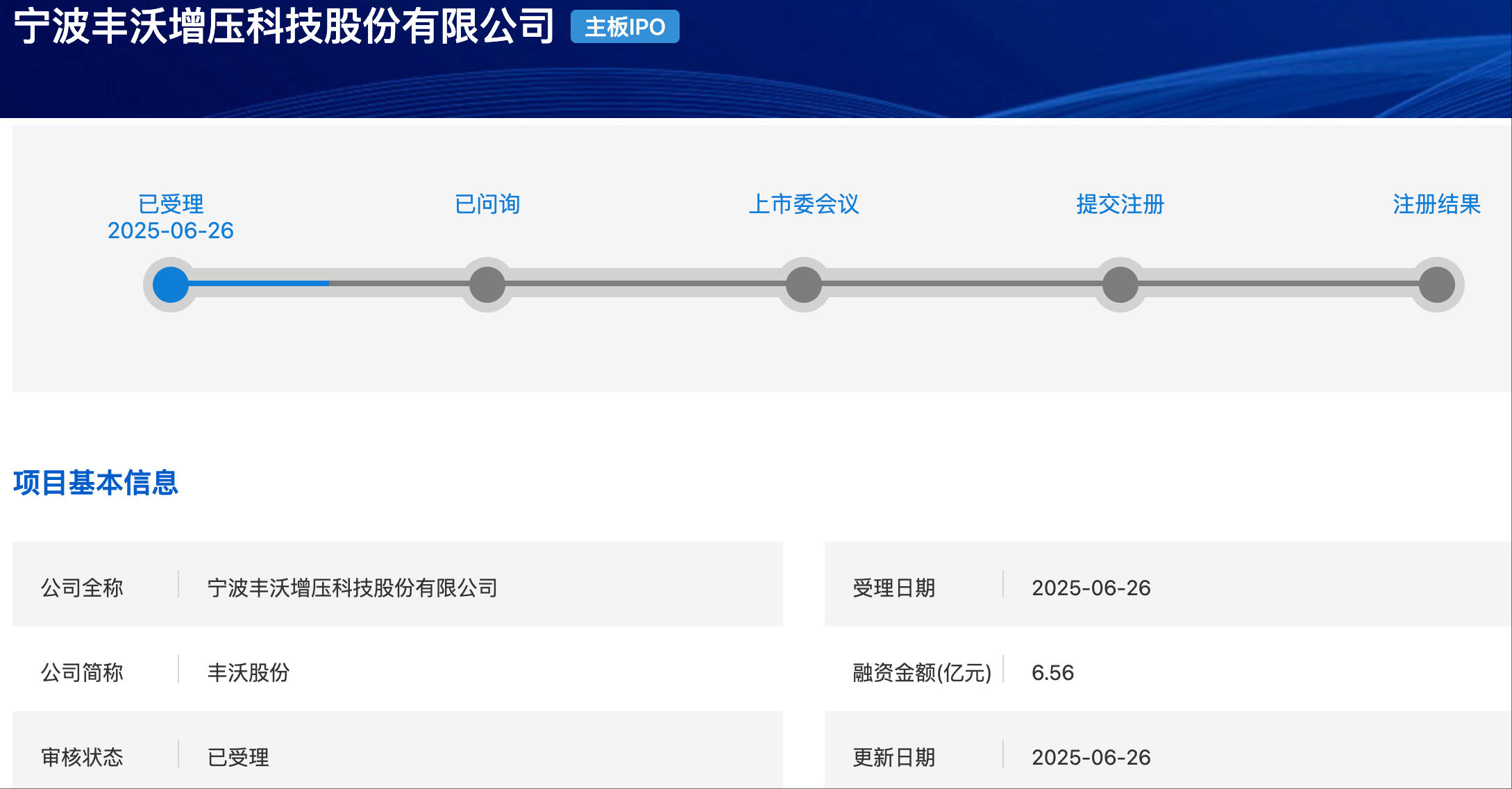Click the company title in header banner

tap(283, 27)
